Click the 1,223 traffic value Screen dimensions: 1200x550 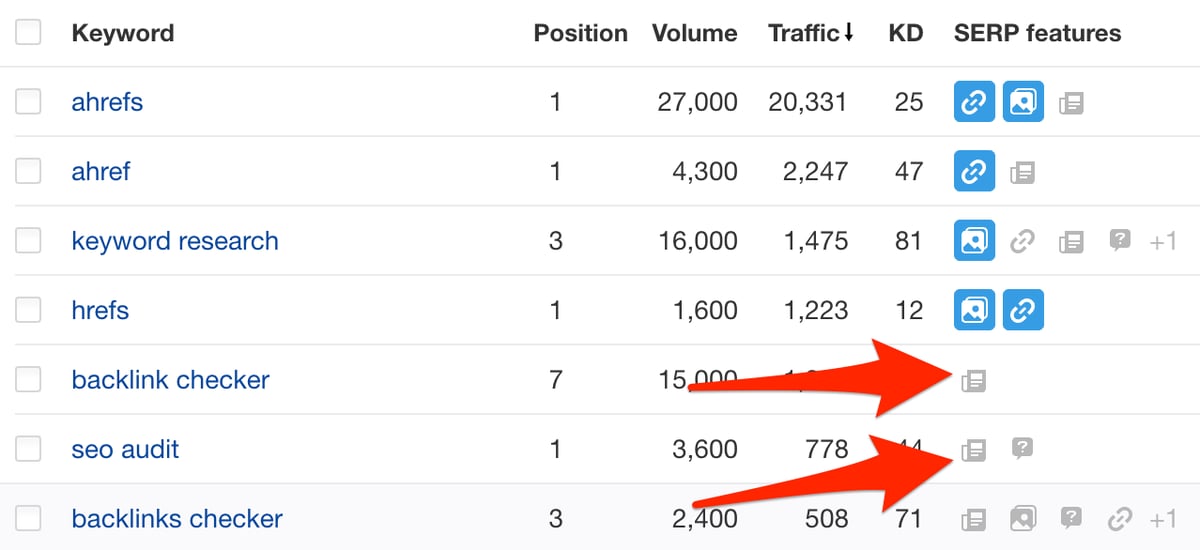tap(815, 311)
